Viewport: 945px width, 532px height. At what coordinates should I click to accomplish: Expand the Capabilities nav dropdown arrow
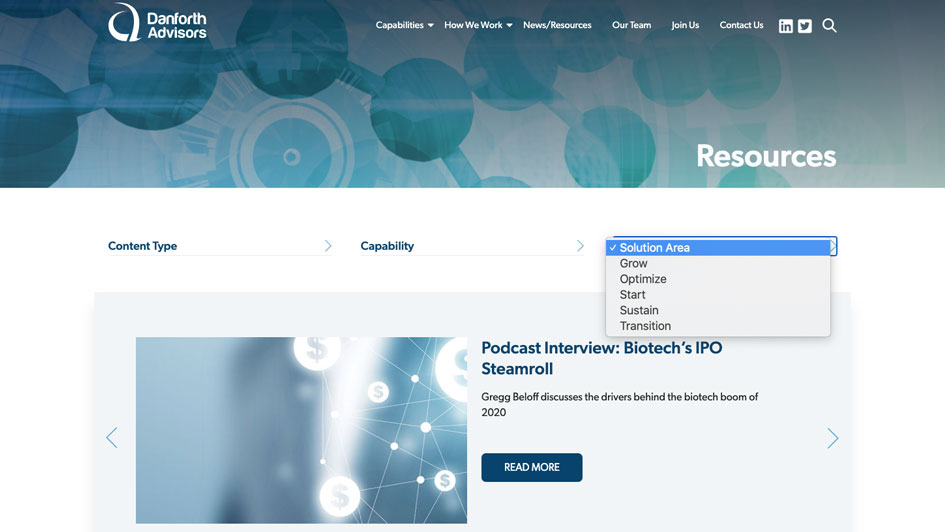430,26
